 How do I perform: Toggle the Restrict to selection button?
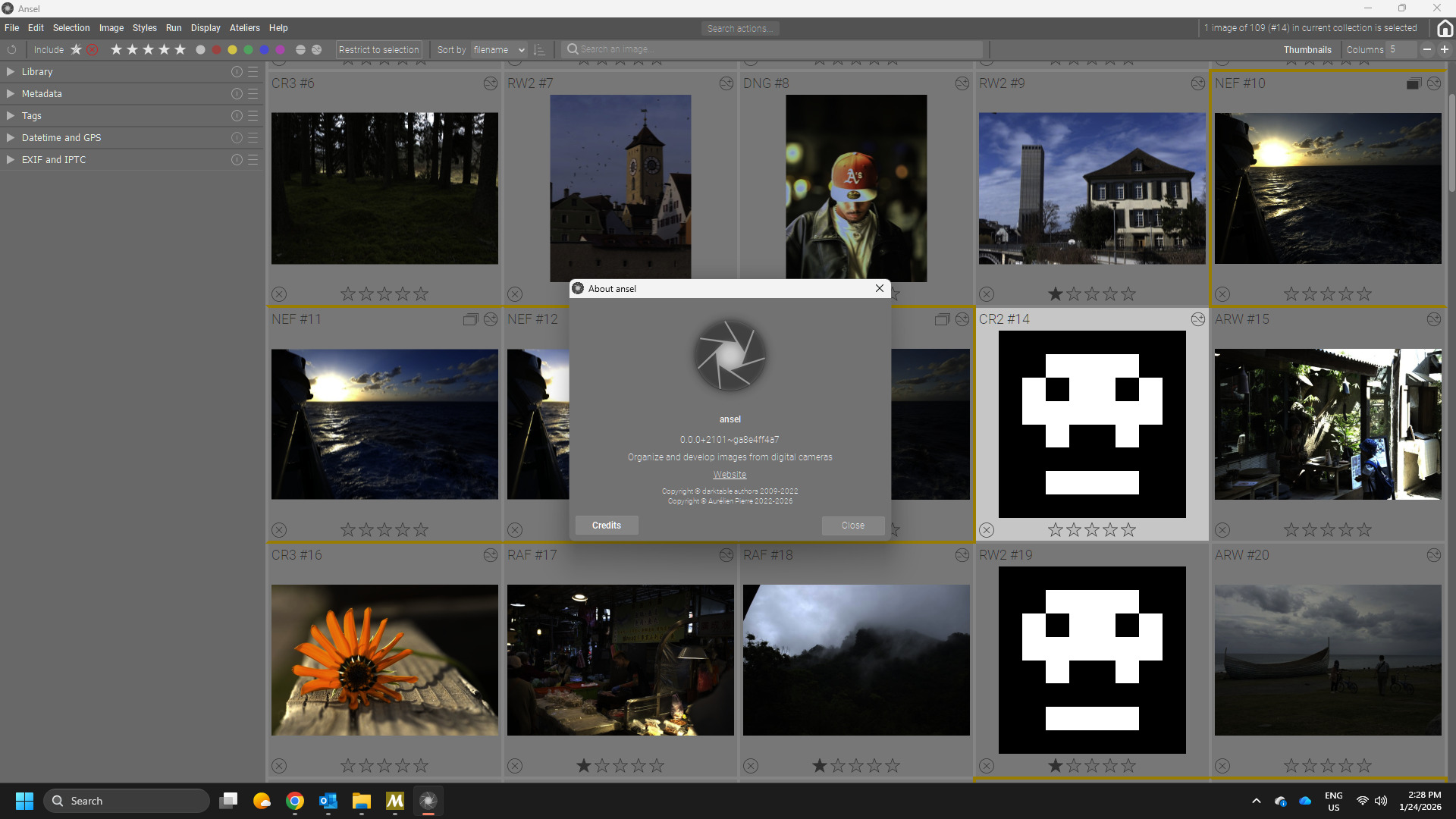coord(378,50)
